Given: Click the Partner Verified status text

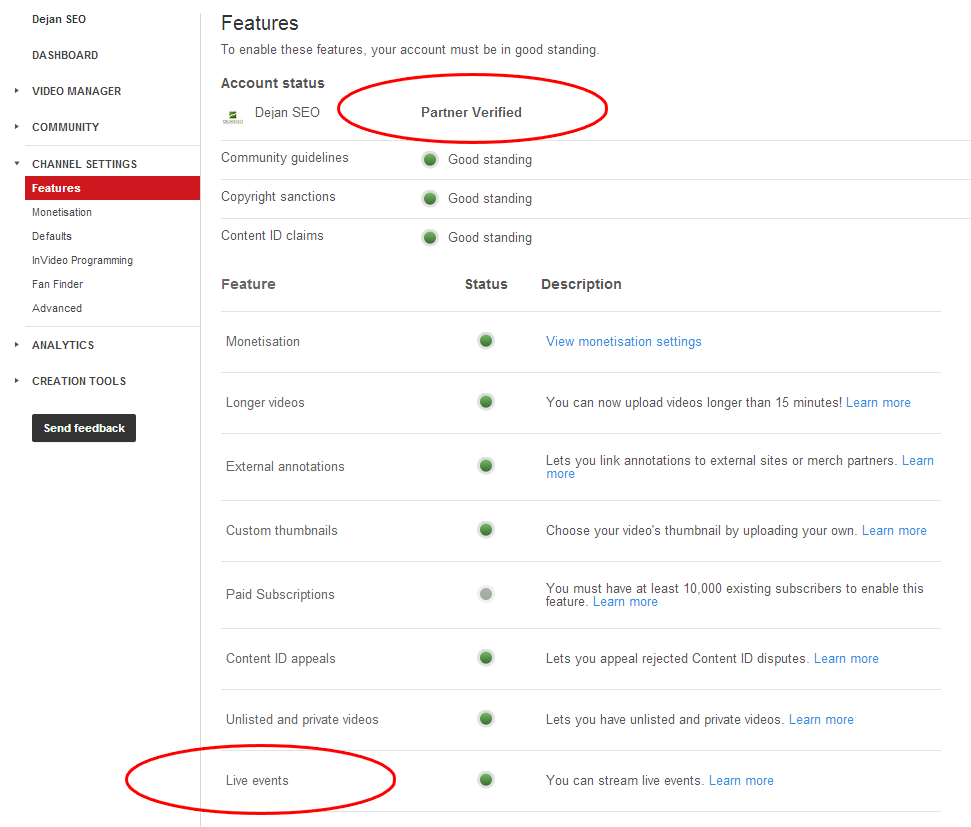Looking at the screenshot, I should click(x=471, y=112).
